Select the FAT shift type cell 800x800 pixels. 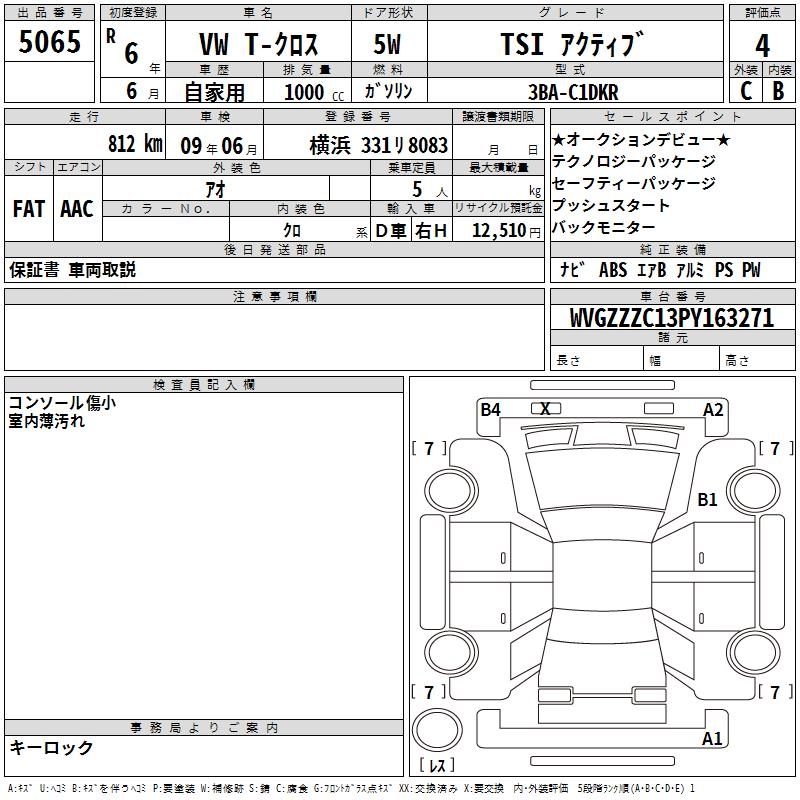click(28, 208)
